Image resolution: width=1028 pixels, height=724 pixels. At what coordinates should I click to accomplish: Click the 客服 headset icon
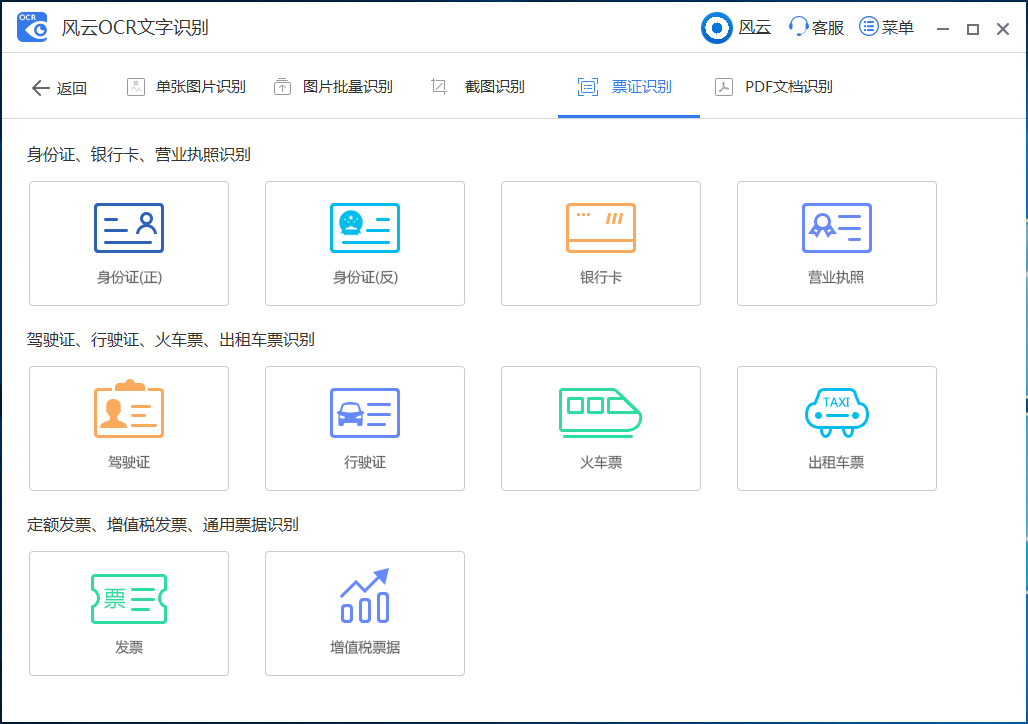click(798, 27)
